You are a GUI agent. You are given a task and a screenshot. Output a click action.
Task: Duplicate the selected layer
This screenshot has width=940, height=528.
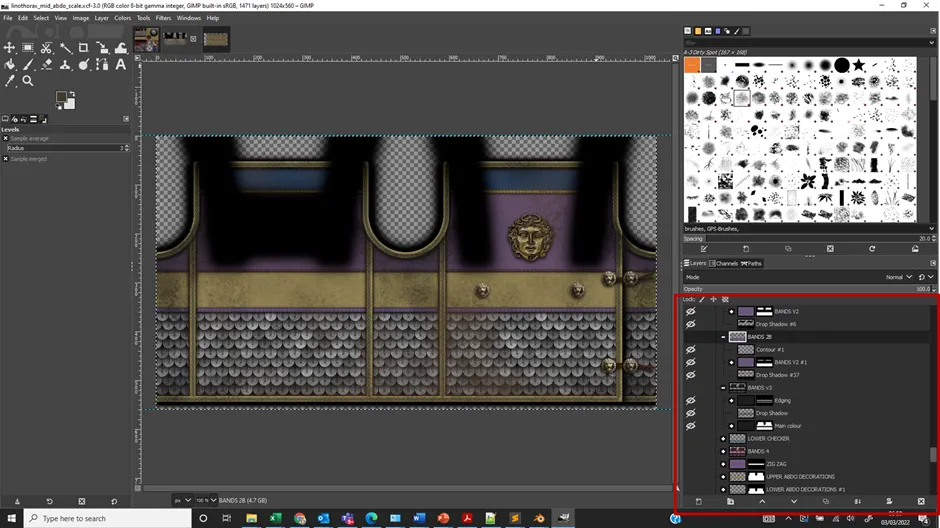(825, 502)
